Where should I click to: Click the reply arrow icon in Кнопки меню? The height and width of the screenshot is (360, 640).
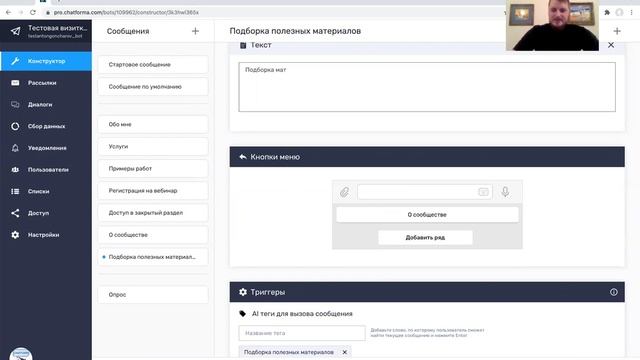243,157
